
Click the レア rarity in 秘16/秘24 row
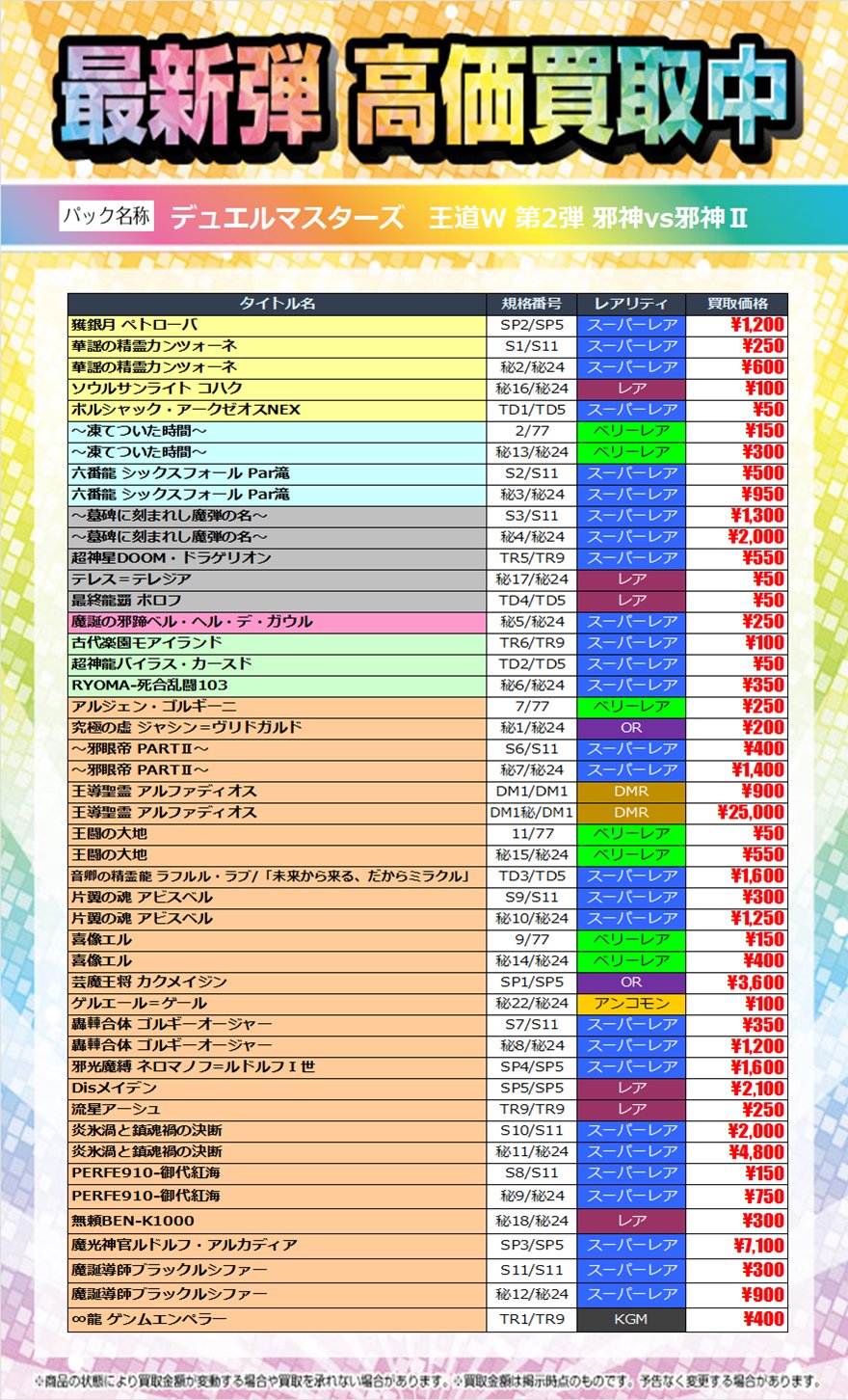click(x=631, y=389)
